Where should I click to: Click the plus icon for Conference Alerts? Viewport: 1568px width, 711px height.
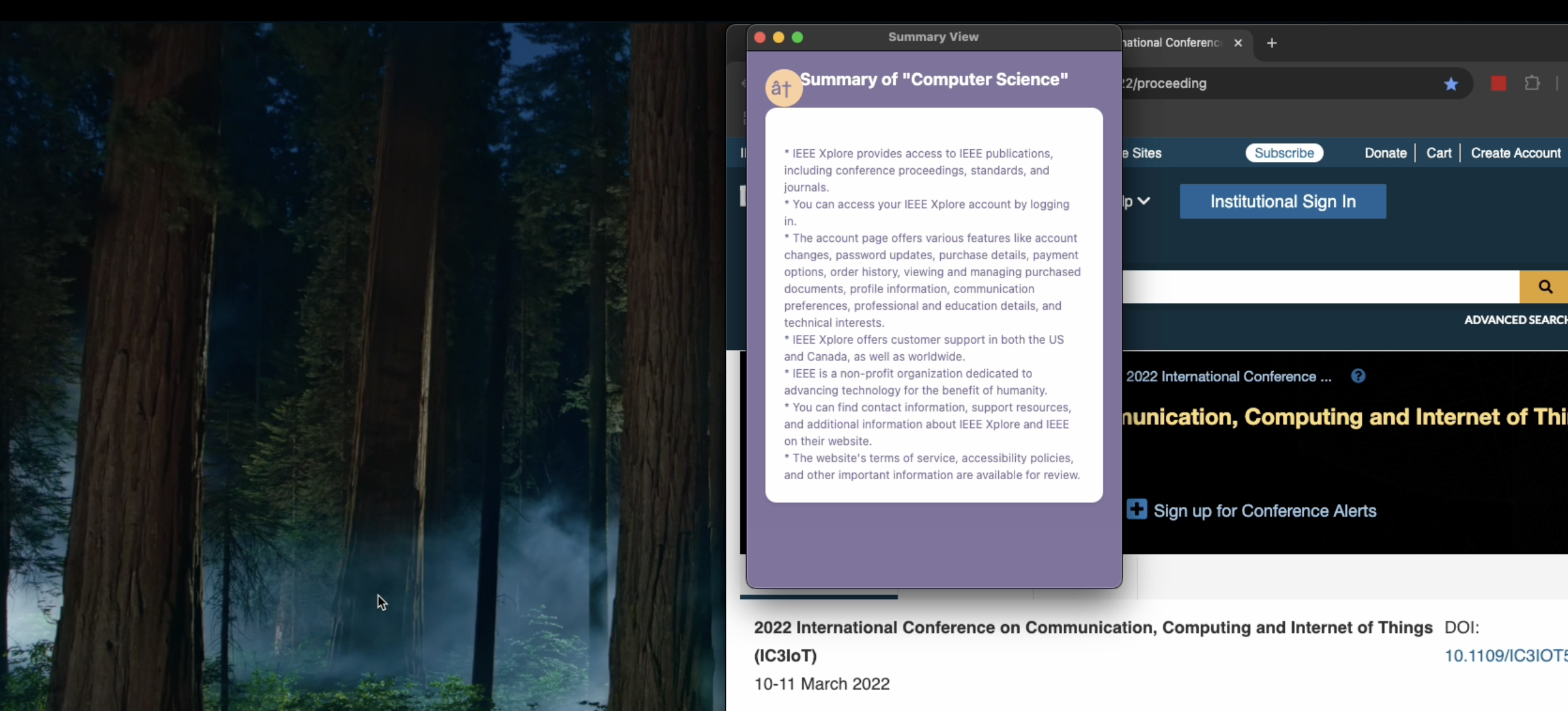click(x=1136, y=509)
